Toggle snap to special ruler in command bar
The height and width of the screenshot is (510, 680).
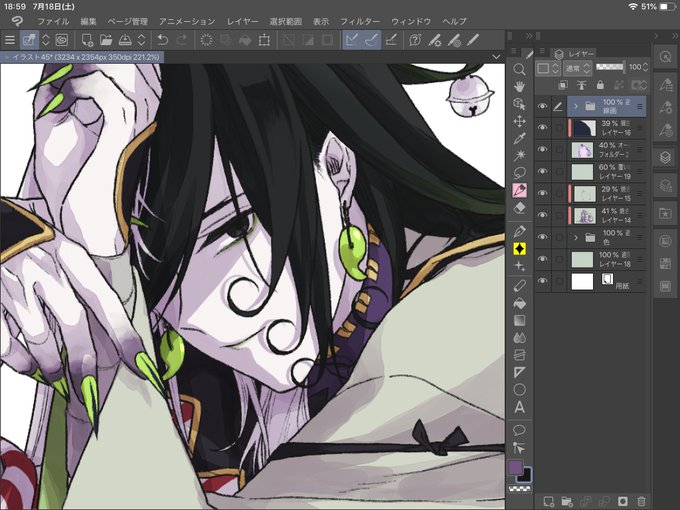[x=371, y=40]
